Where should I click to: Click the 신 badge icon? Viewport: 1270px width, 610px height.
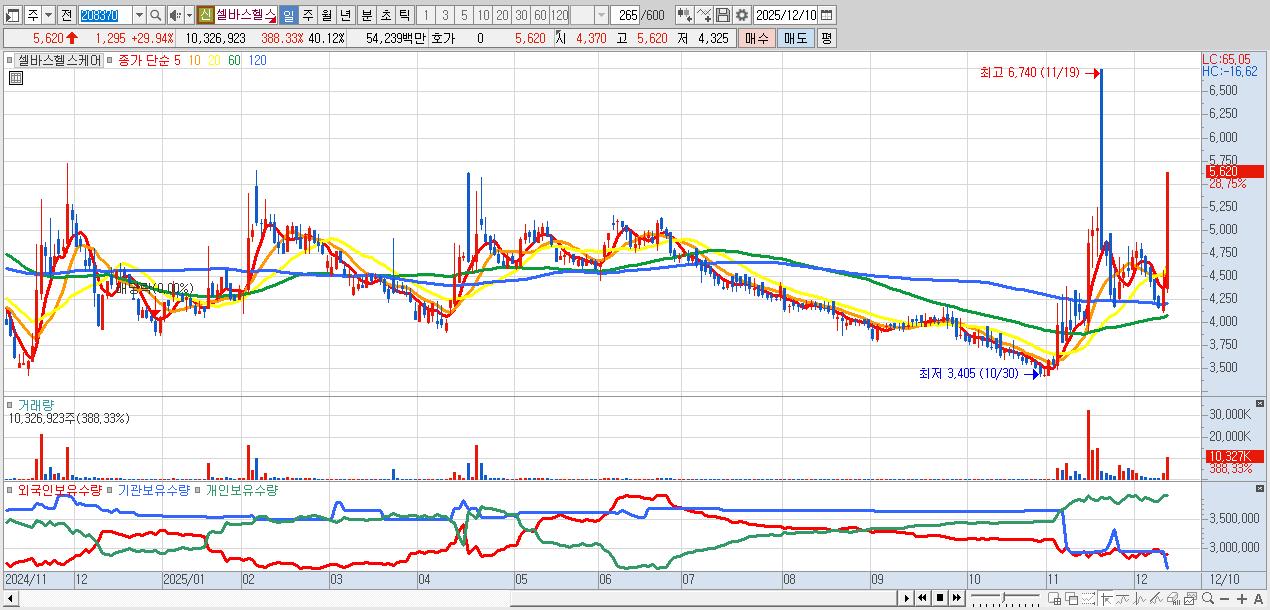pyautogui.click(x=204, y=16)
